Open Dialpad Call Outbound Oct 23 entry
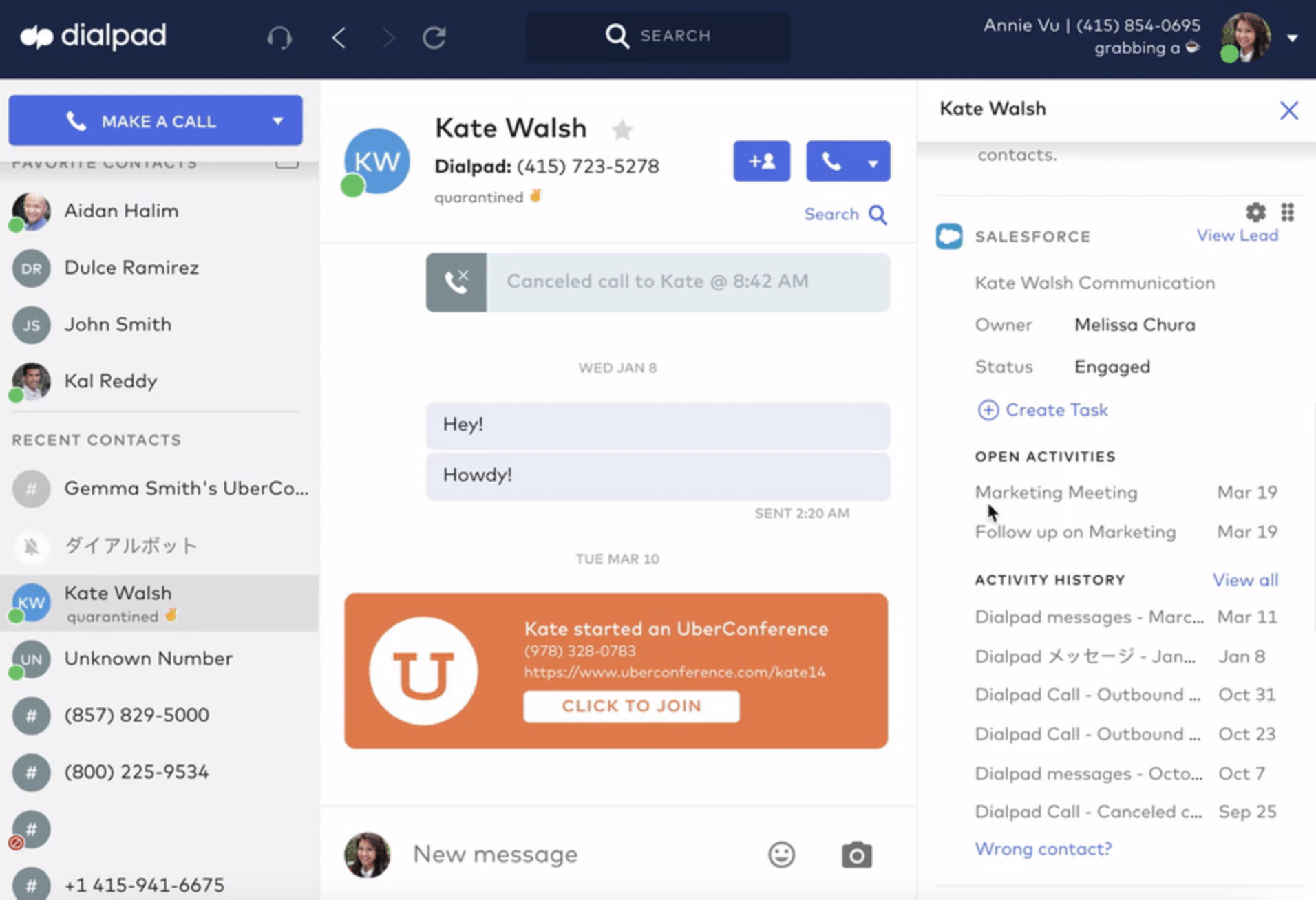The height and width of the screenshot is (900, 1316). pos(1125,735)
